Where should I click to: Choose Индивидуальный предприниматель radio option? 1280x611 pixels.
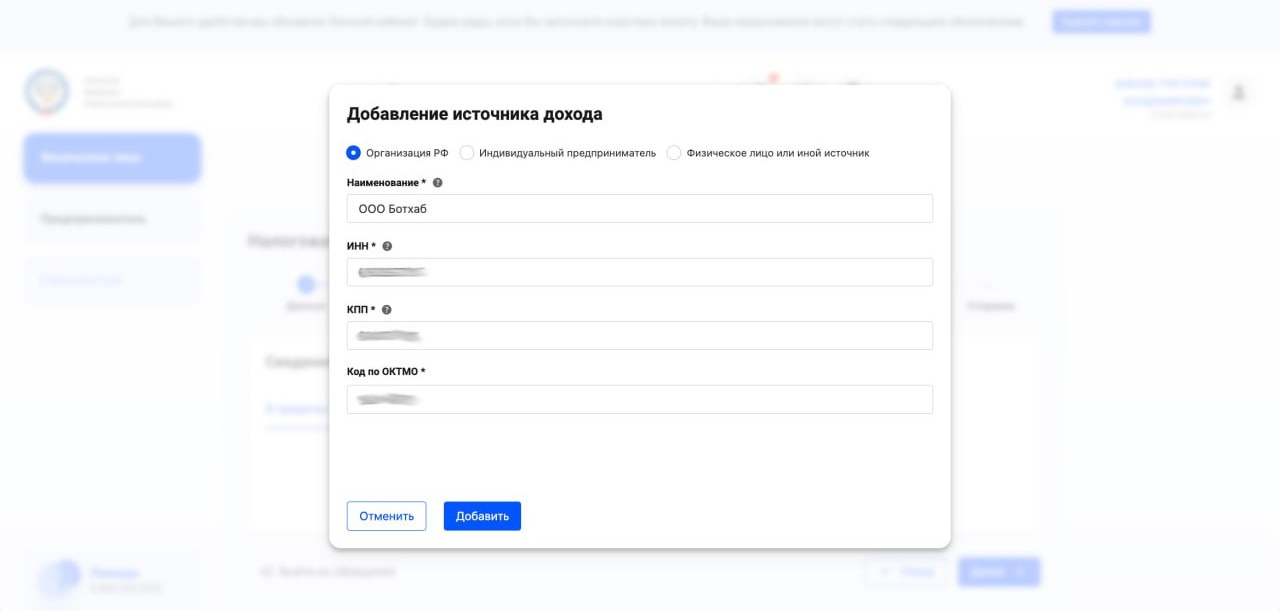pos(467,153)
